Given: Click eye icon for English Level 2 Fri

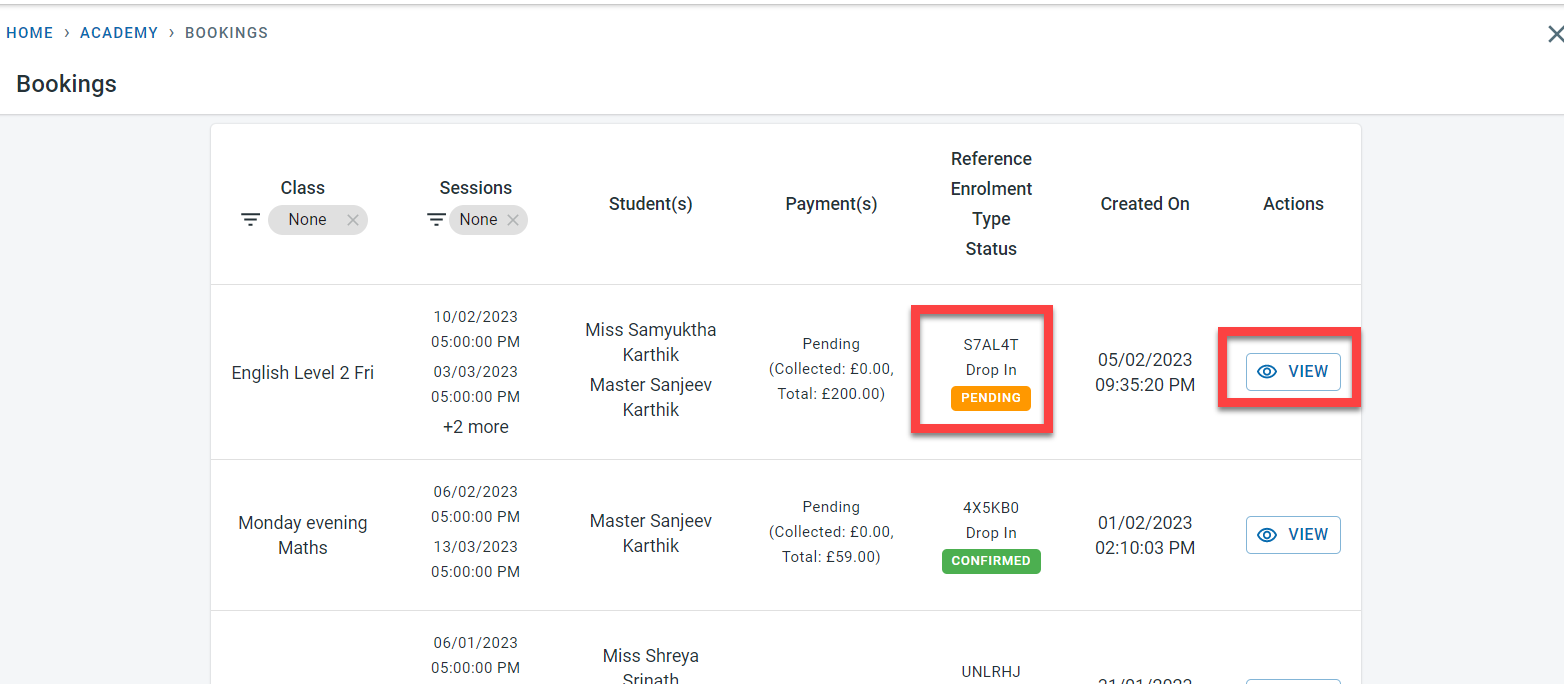Looking at the screenshot, I should pyautogui.click(x=1267, y=372).
